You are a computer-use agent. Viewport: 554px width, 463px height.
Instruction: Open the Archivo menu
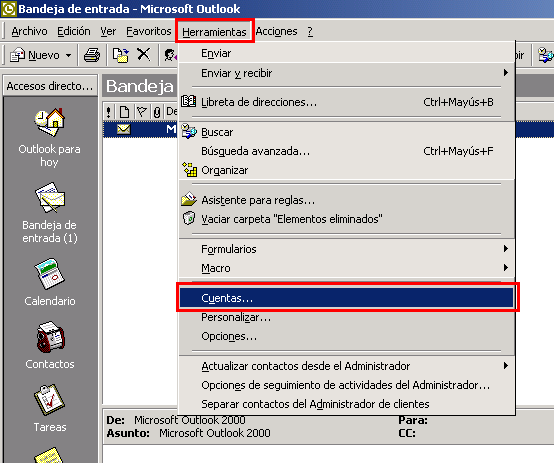29,31
